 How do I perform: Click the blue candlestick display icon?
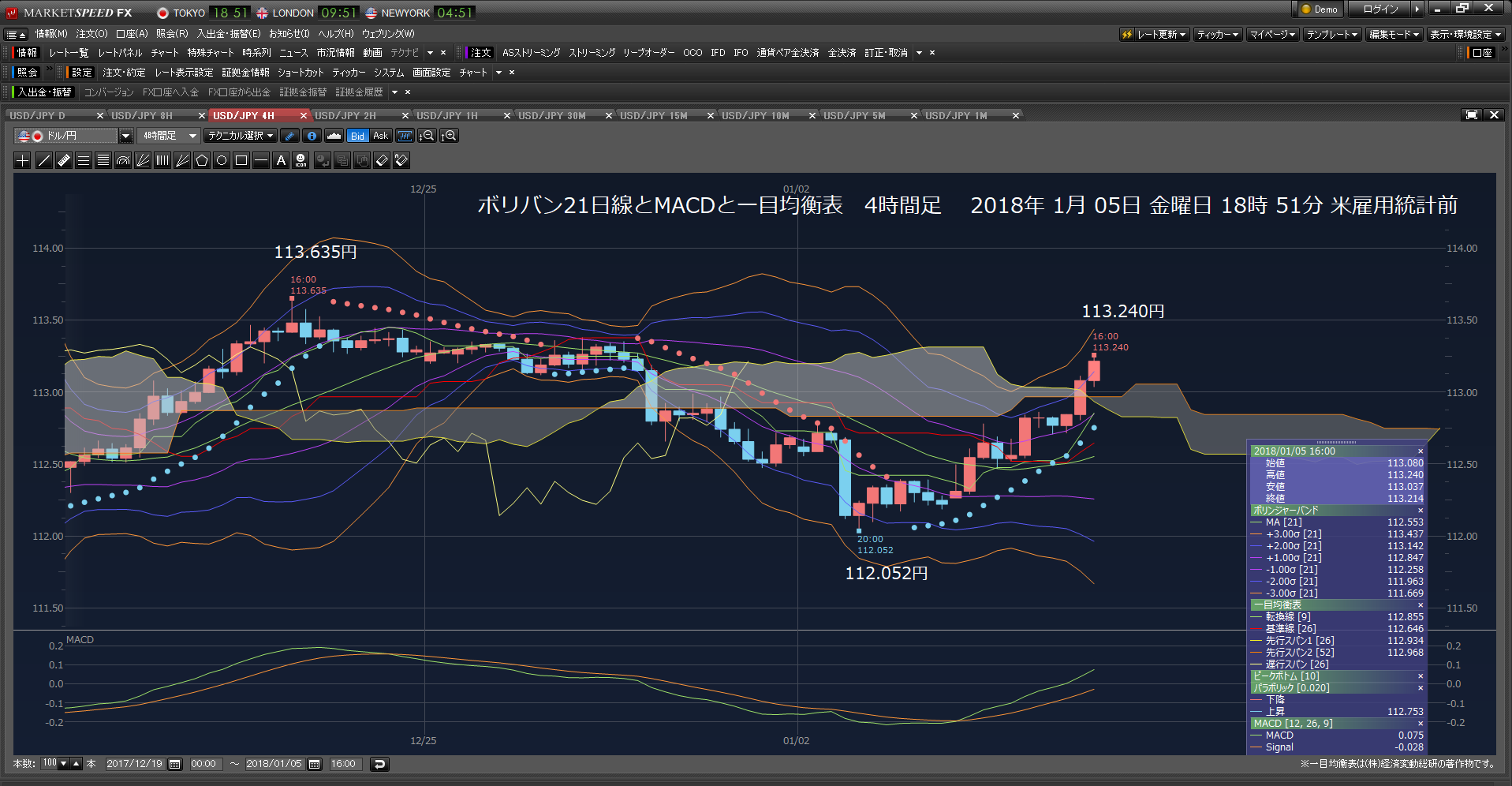tap(405, 136)
